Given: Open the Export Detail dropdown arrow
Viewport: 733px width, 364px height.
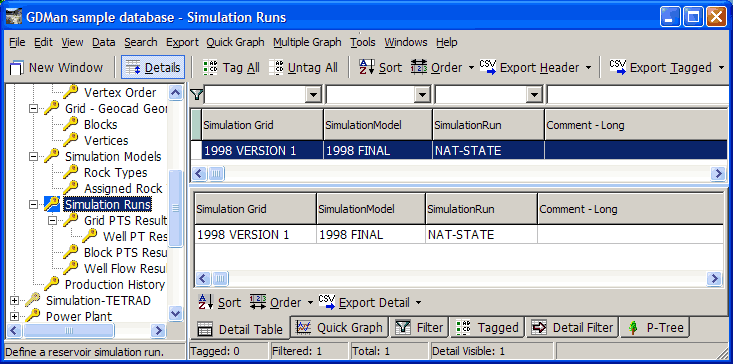Looking at the screenshot, I should (x=418, y=303).
